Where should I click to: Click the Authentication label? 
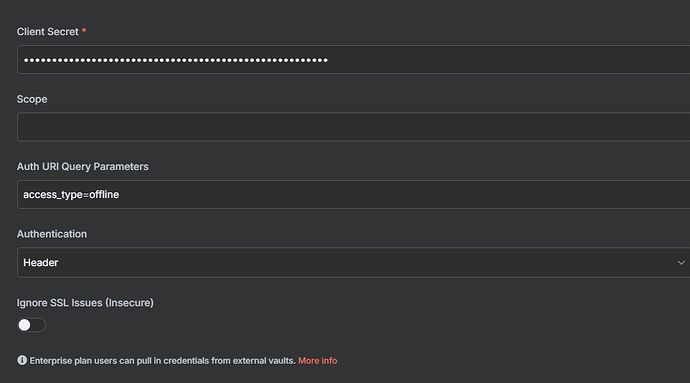51,234
